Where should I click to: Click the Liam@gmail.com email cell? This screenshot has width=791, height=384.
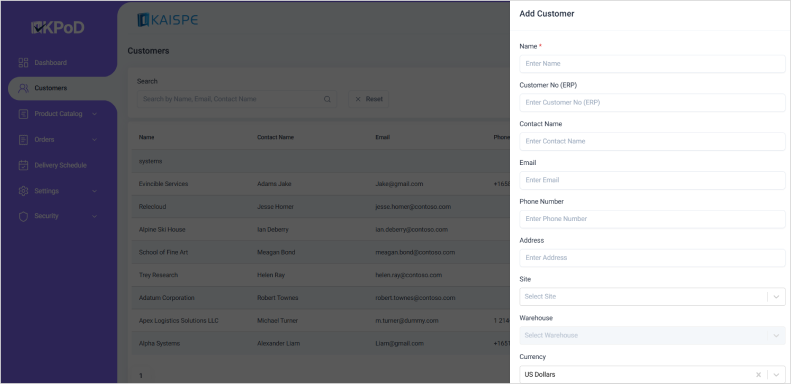[400, 343]
